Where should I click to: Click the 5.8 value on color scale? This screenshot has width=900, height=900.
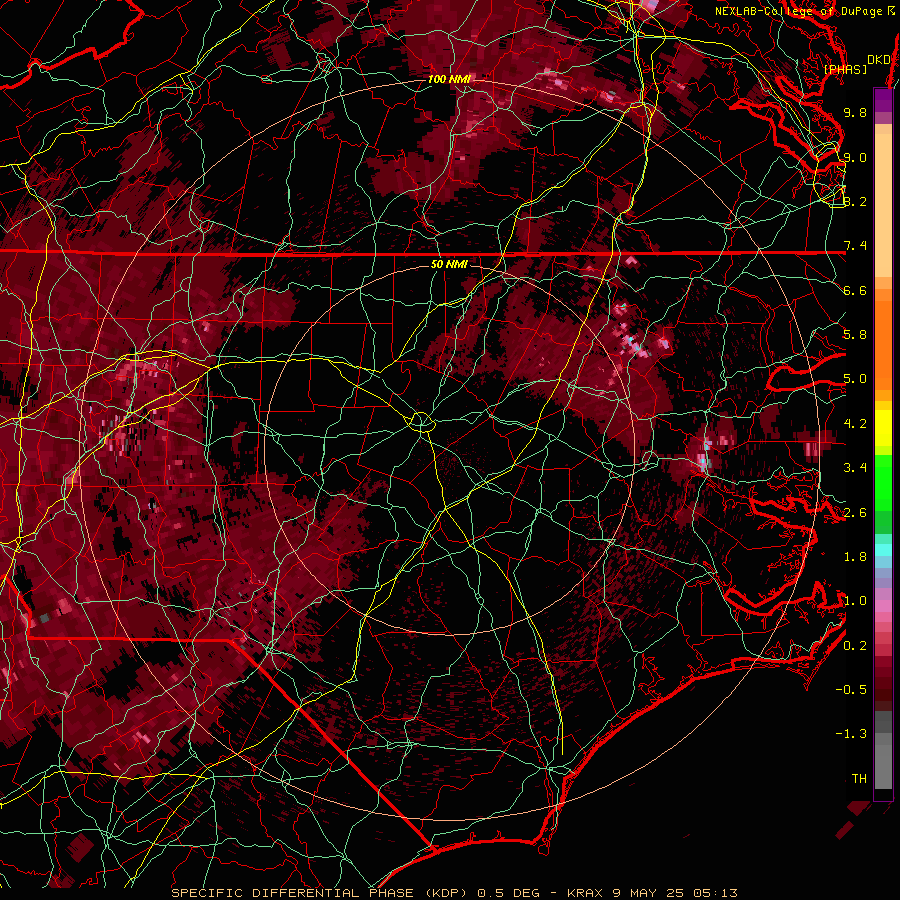(855, 335)
